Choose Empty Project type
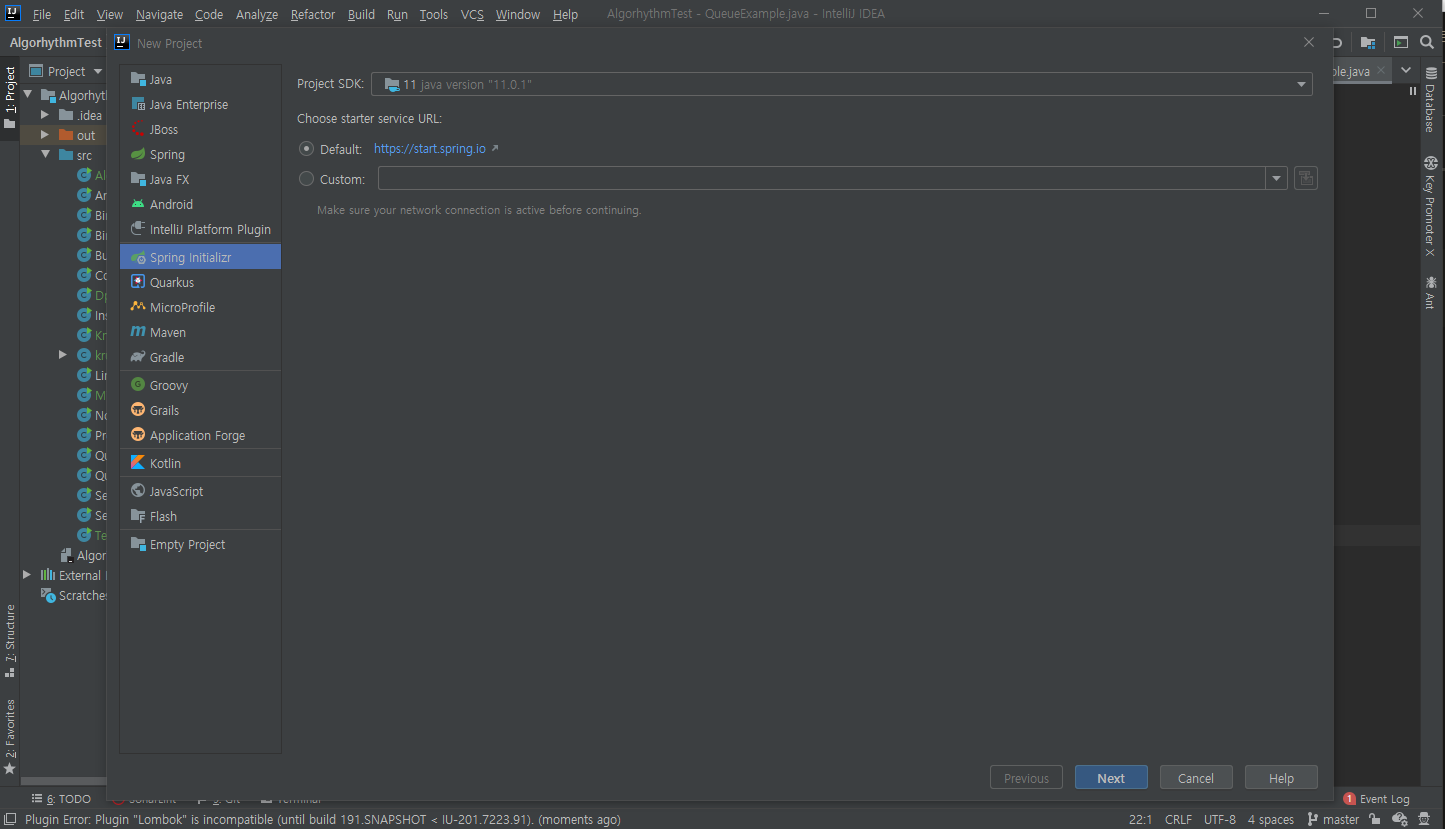 (200, 544)
